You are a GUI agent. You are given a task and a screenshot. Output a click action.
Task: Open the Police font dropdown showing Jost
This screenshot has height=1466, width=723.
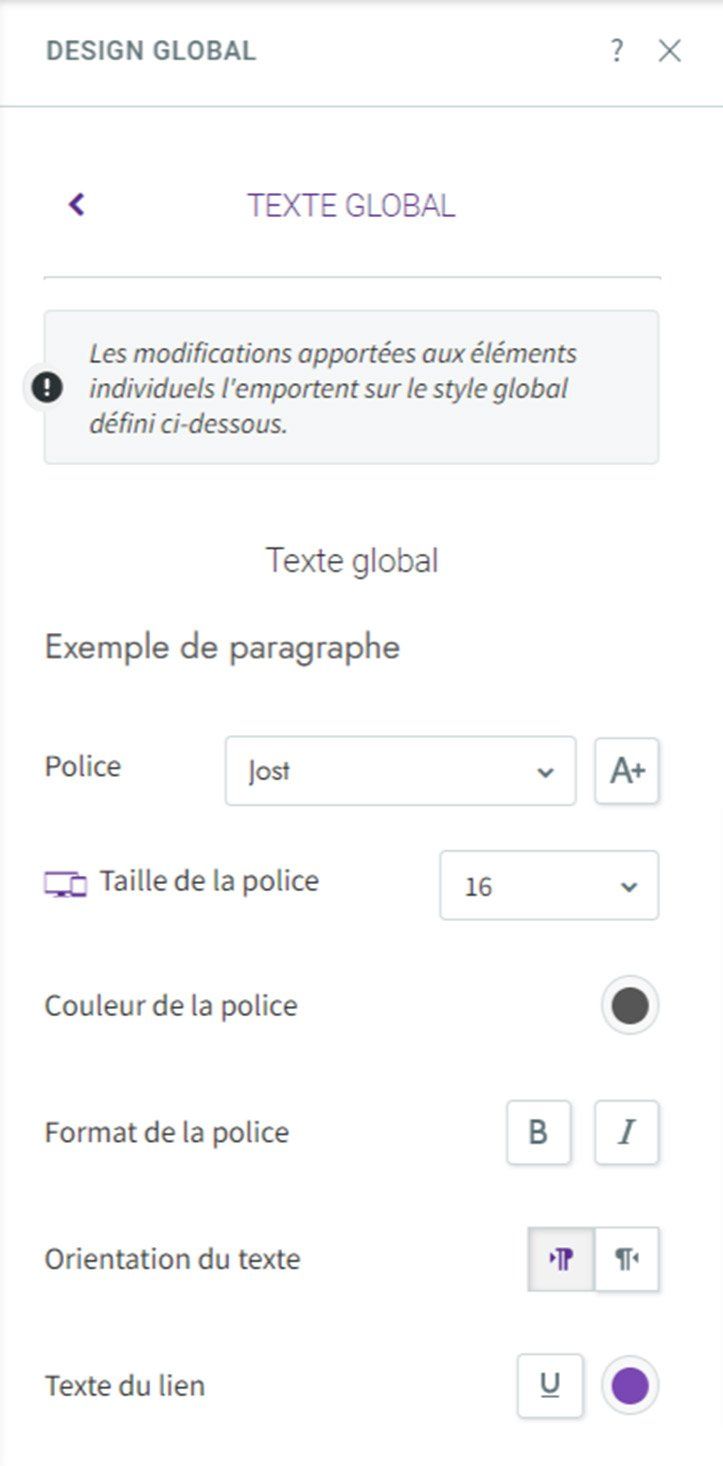(400, 771)
